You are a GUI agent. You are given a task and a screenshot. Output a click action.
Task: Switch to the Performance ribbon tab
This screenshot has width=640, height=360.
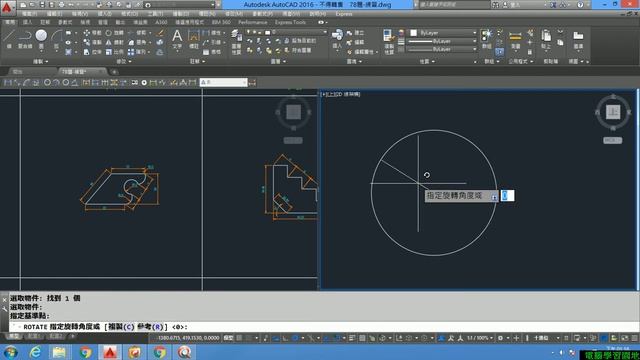coord(253,22)
